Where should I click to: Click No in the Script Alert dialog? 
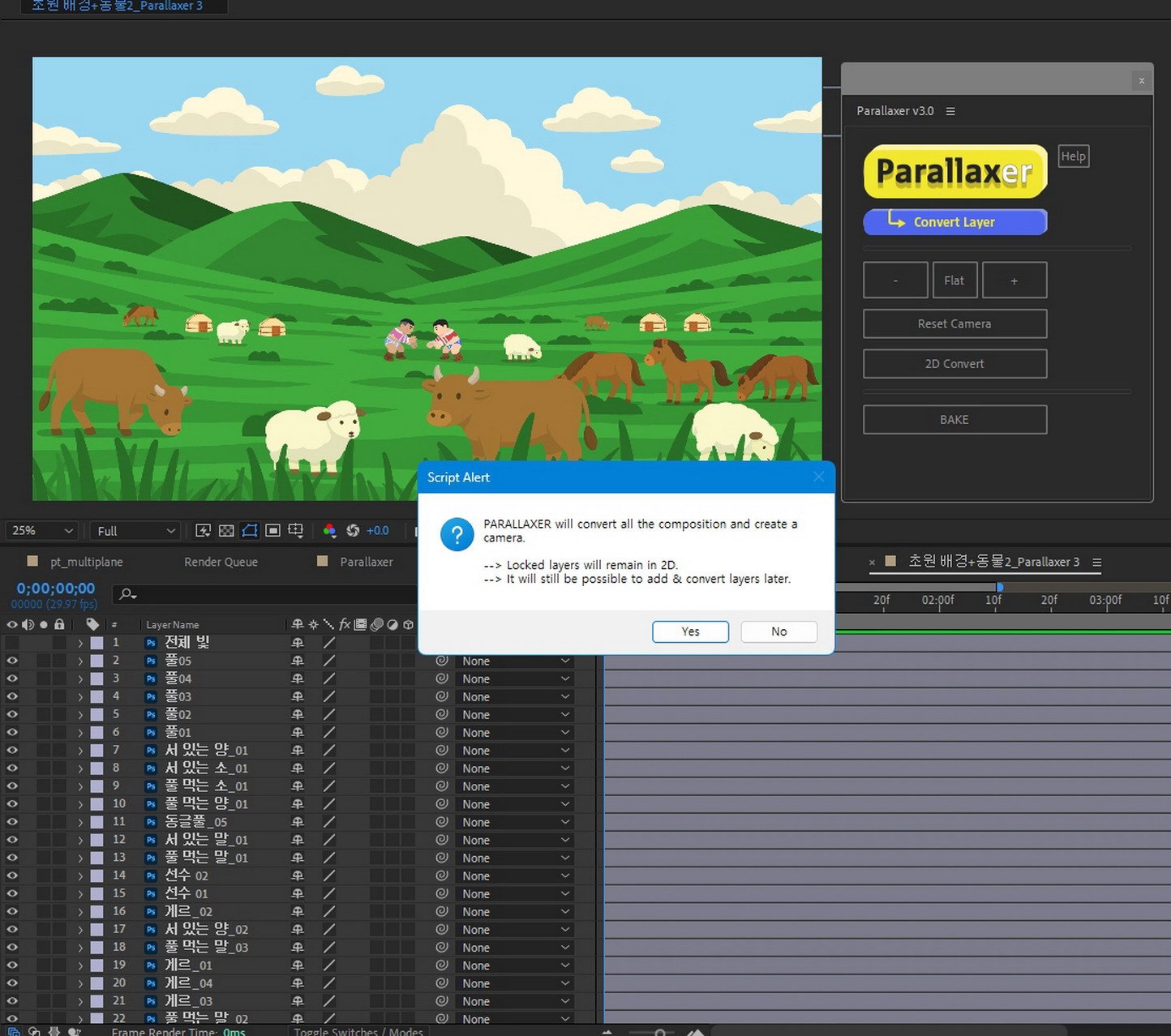click(x=779, y=631)
